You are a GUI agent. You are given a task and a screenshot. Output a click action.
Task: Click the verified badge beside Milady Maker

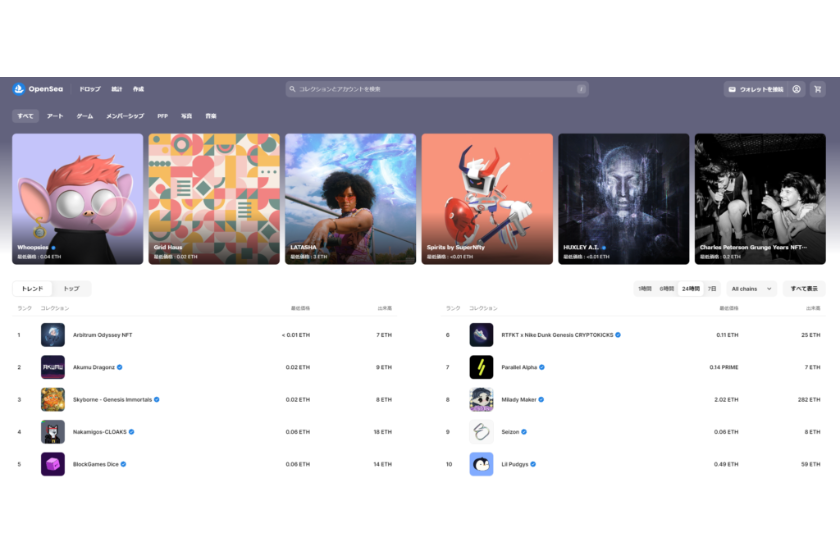(x=541, y=399)
